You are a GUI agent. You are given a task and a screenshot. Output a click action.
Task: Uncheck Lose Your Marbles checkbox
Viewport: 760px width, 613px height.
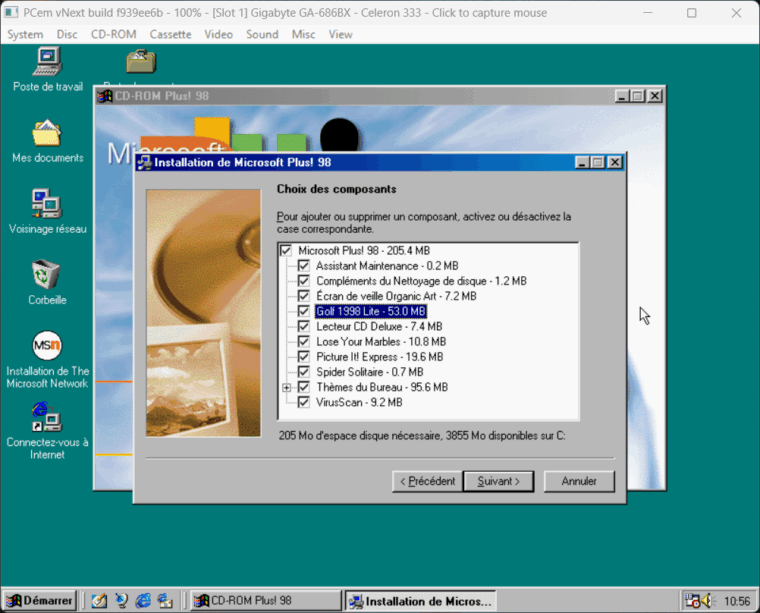coord(303,341)
